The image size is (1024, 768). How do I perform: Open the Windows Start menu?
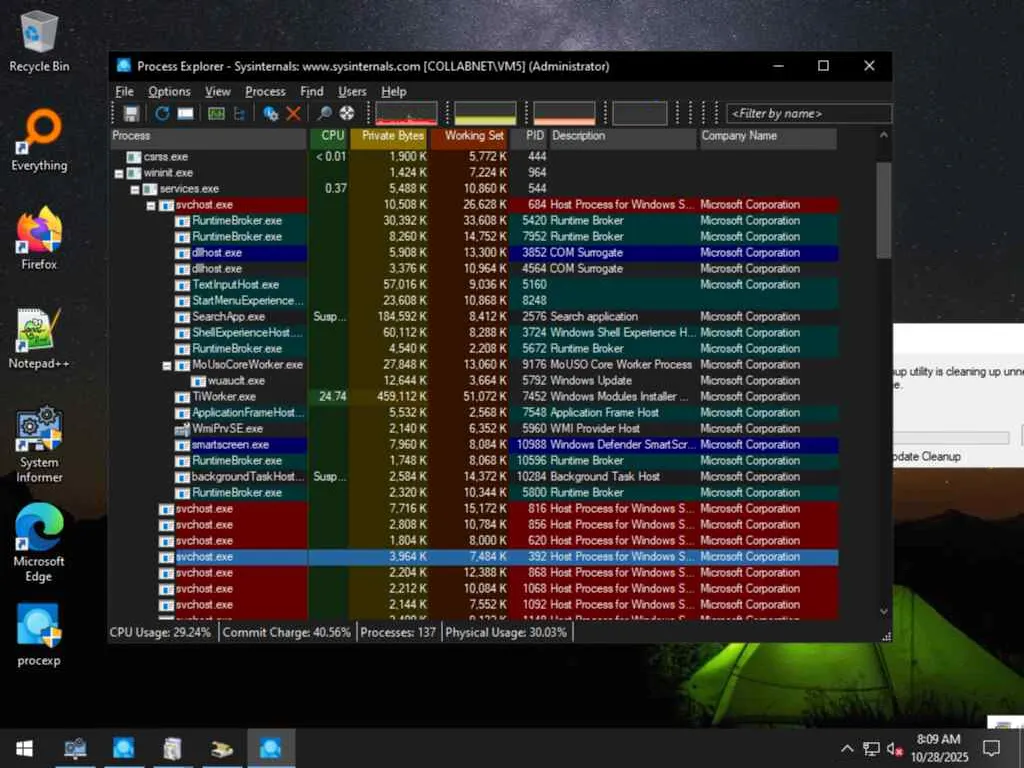click(24, 748)
